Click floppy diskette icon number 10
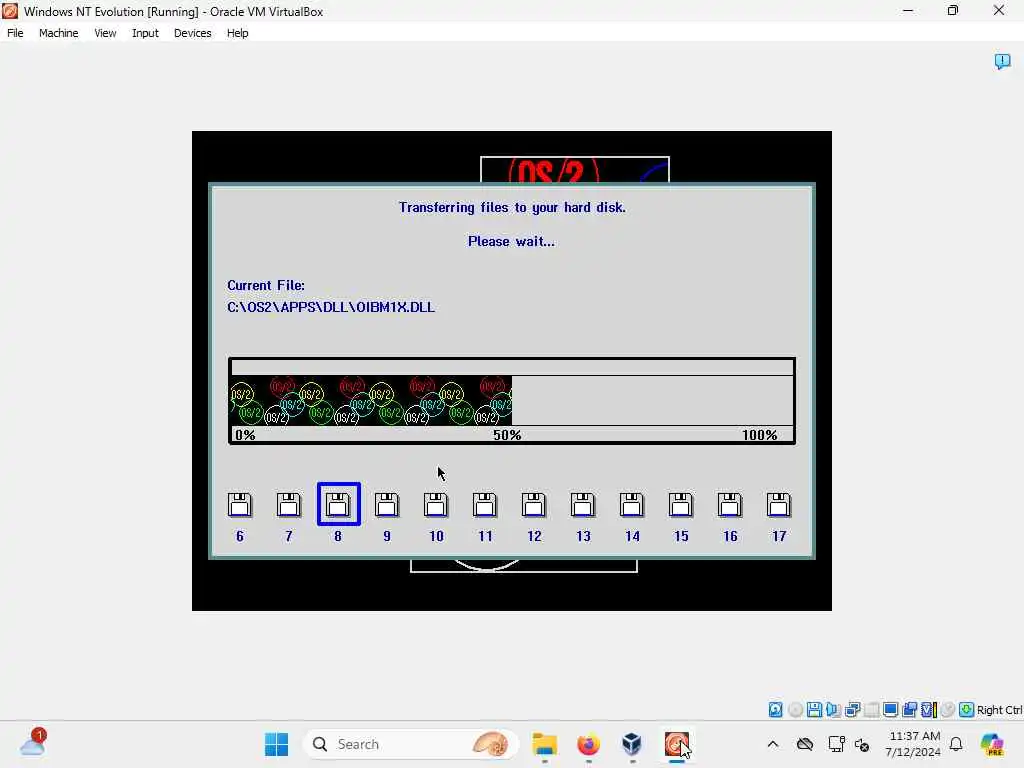1024x768 pixels. coord(436,505)
